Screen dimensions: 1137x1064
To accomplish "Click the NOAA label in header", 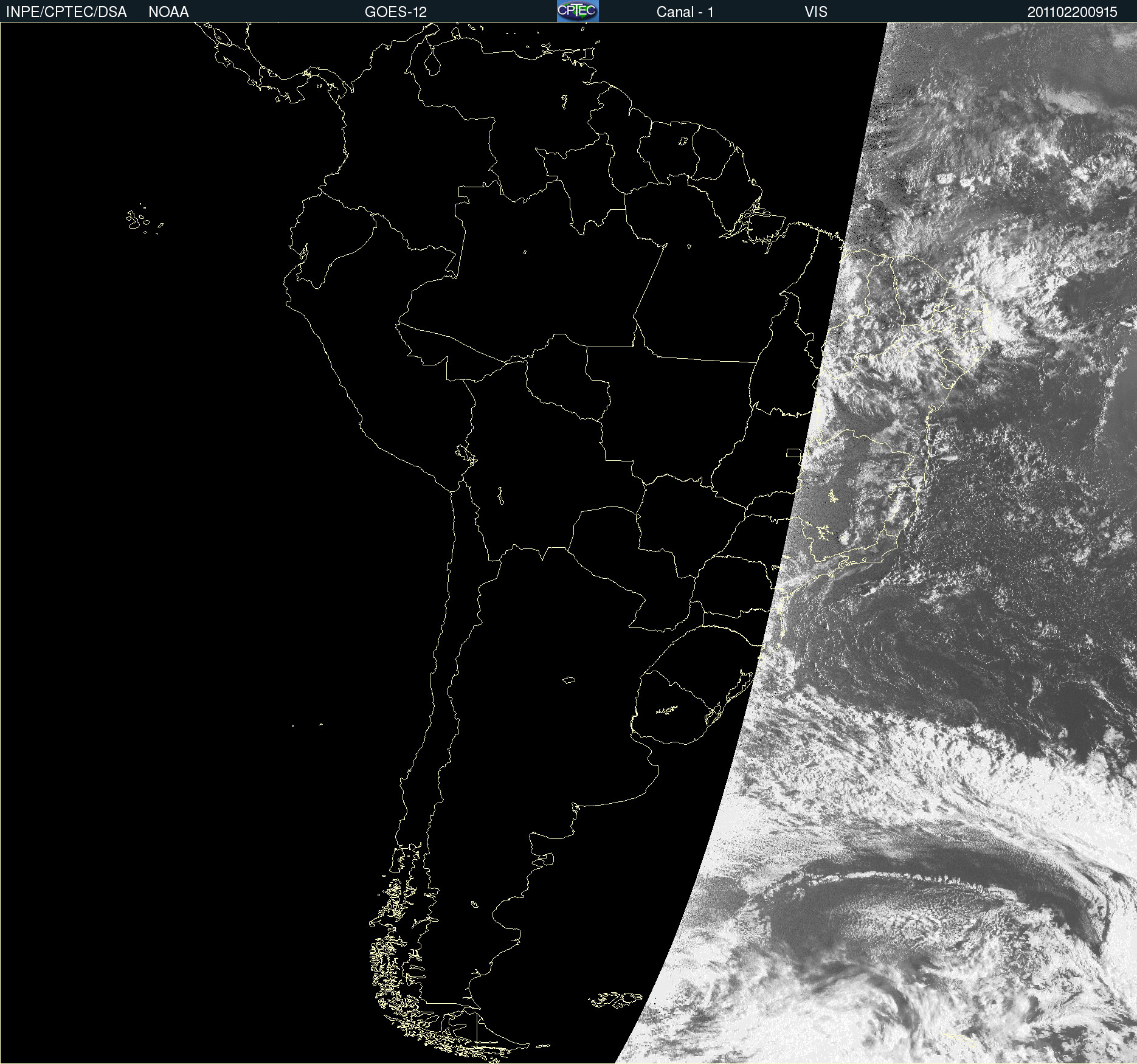I will point(168,12).
